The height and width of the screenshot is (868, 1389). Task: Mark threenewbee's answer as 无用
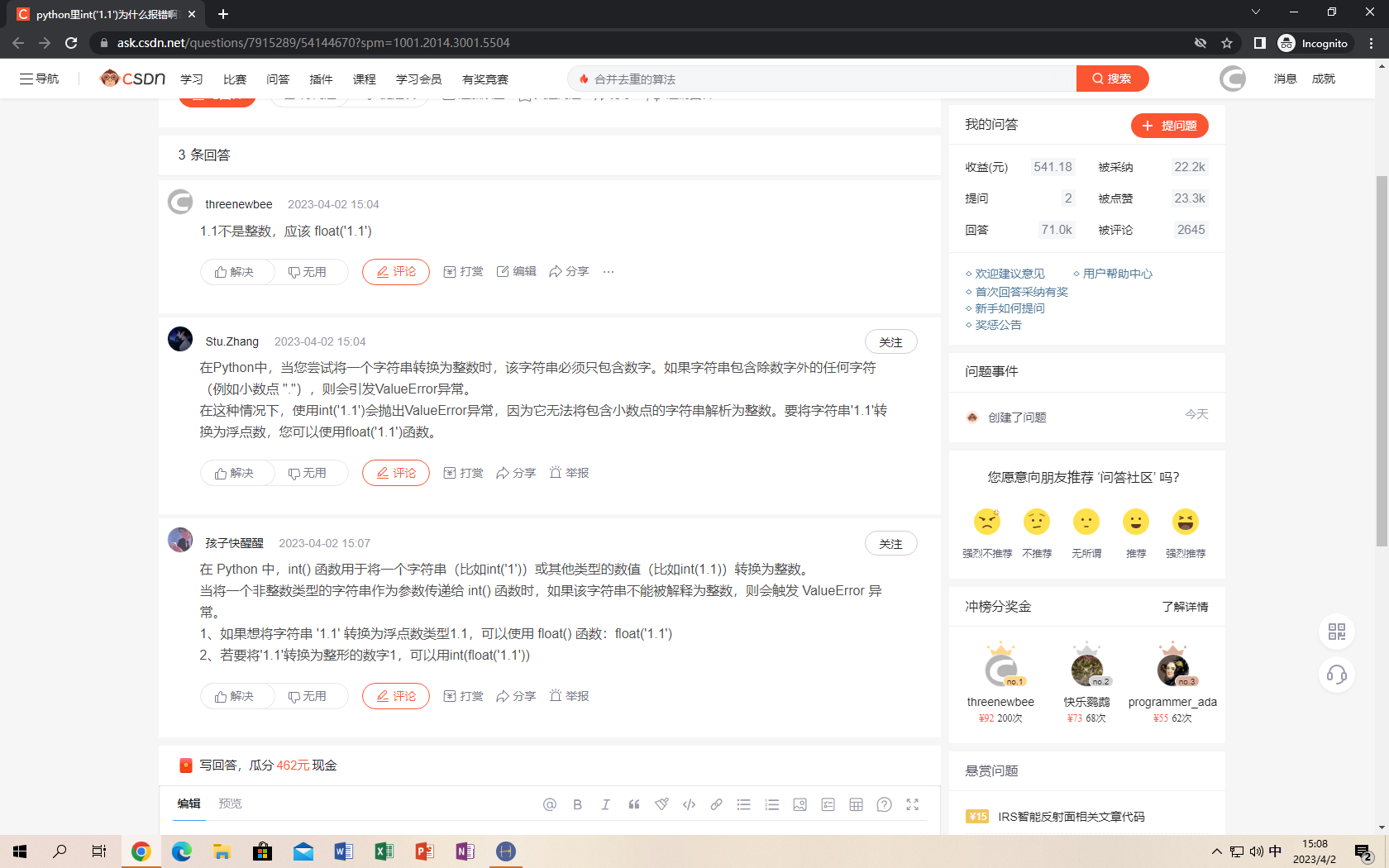pyautogui.click(x=308, y=272)
